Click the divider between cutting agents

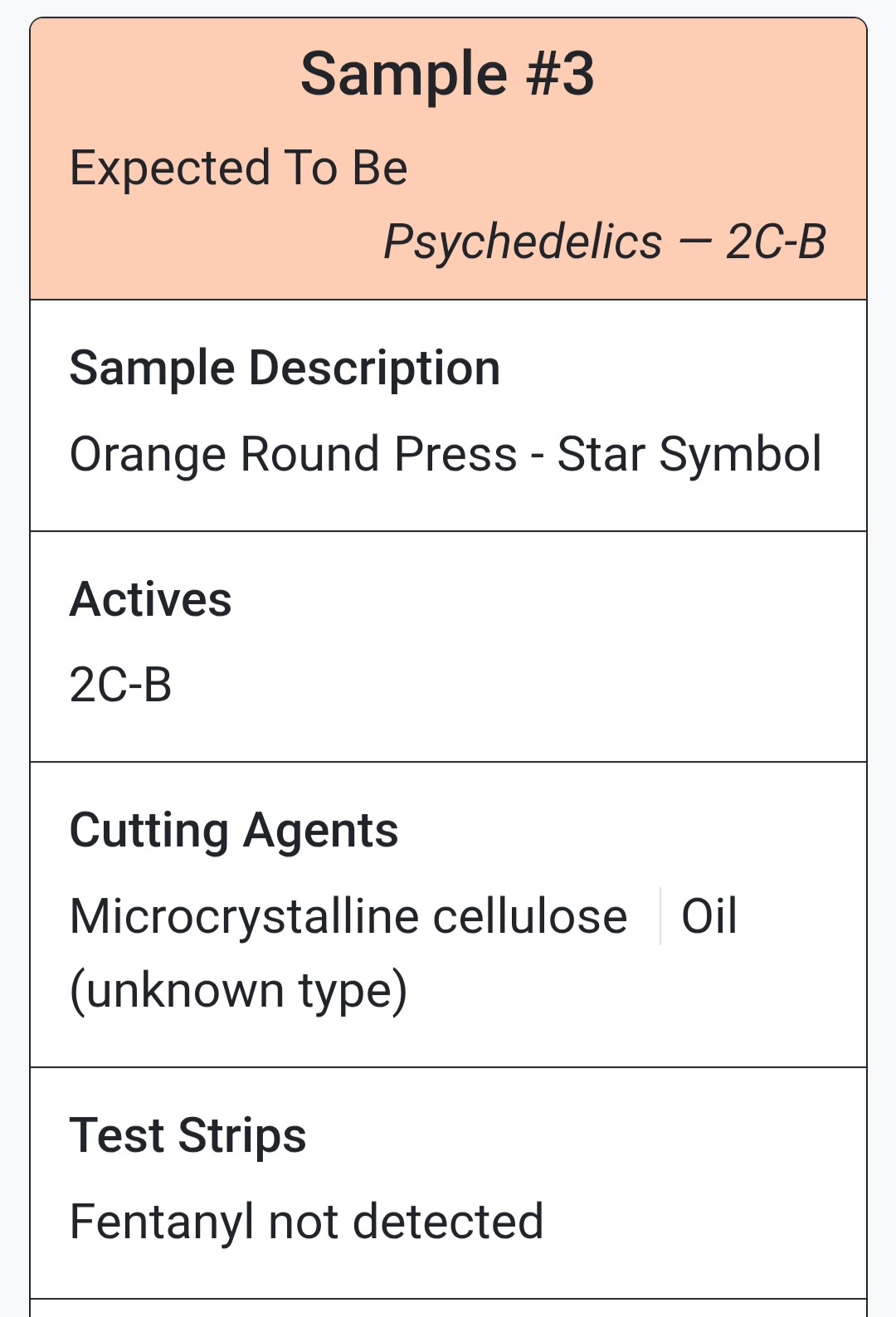click(660, 916)
